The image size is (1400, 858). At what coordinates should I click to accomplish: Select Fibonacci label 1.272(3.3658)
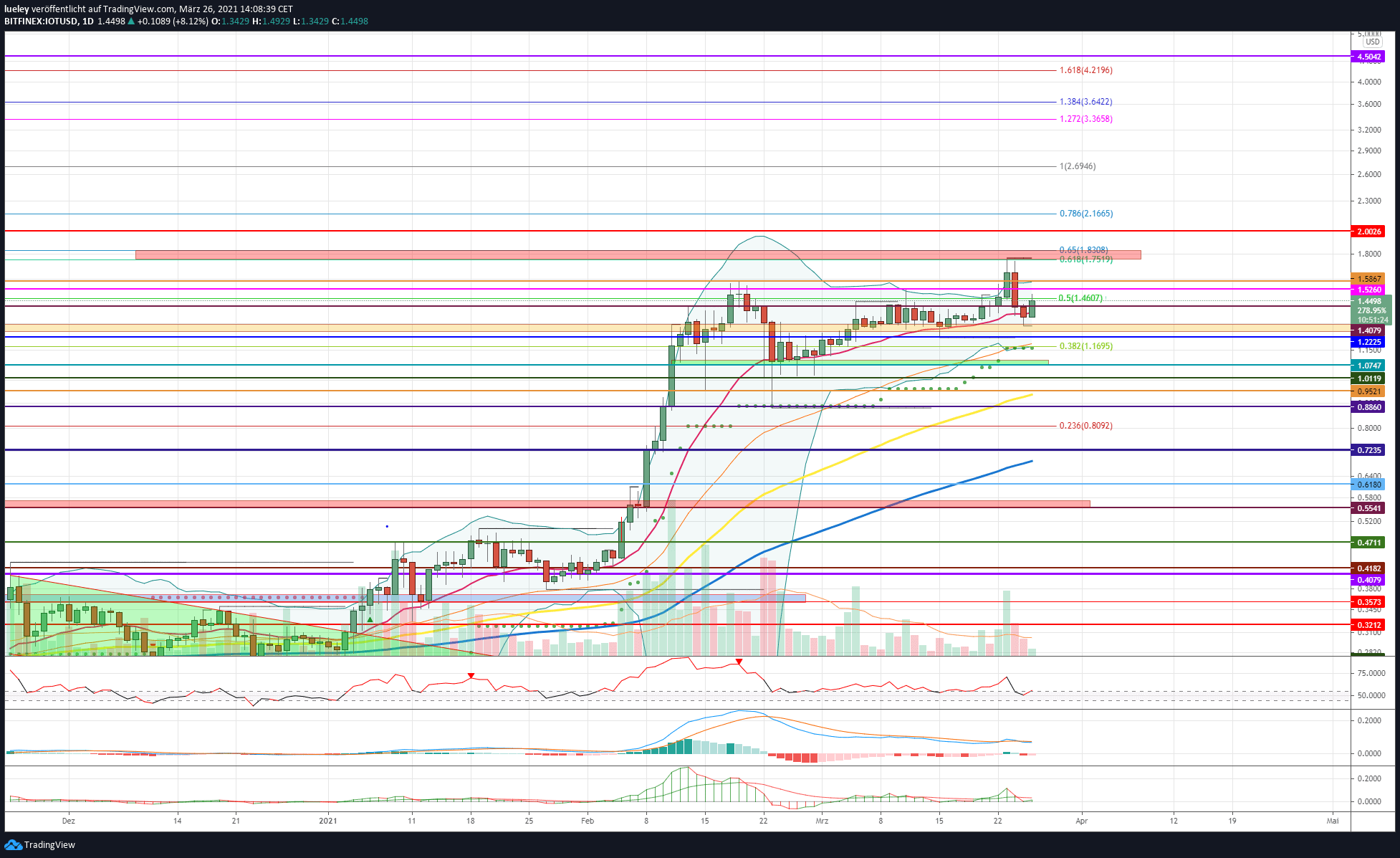coord(1085,119)
